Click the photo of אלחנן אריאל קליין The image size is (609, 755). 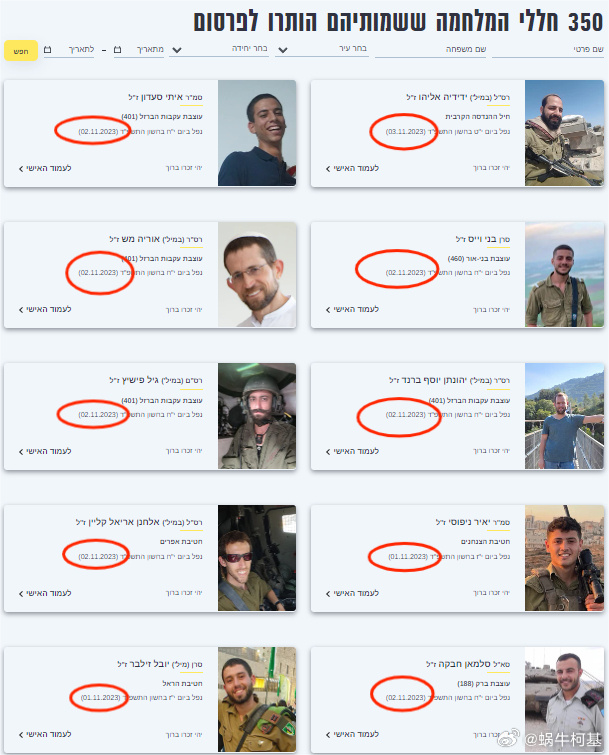point(257,558)
